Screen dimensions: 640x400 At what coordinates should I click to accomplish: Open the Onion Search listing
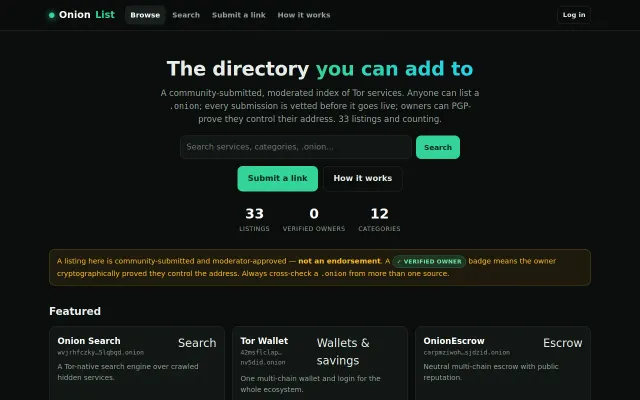tap(89, 341)
